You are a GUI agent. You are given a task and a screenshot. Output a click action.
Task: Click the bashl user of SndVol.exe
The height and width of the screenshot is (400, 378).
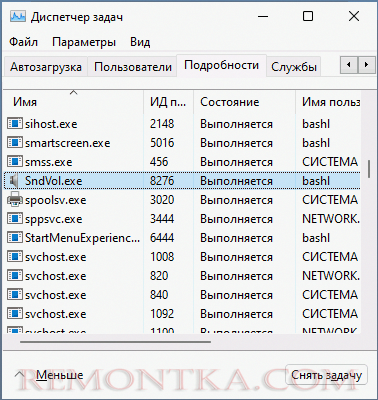pos(316,181)
